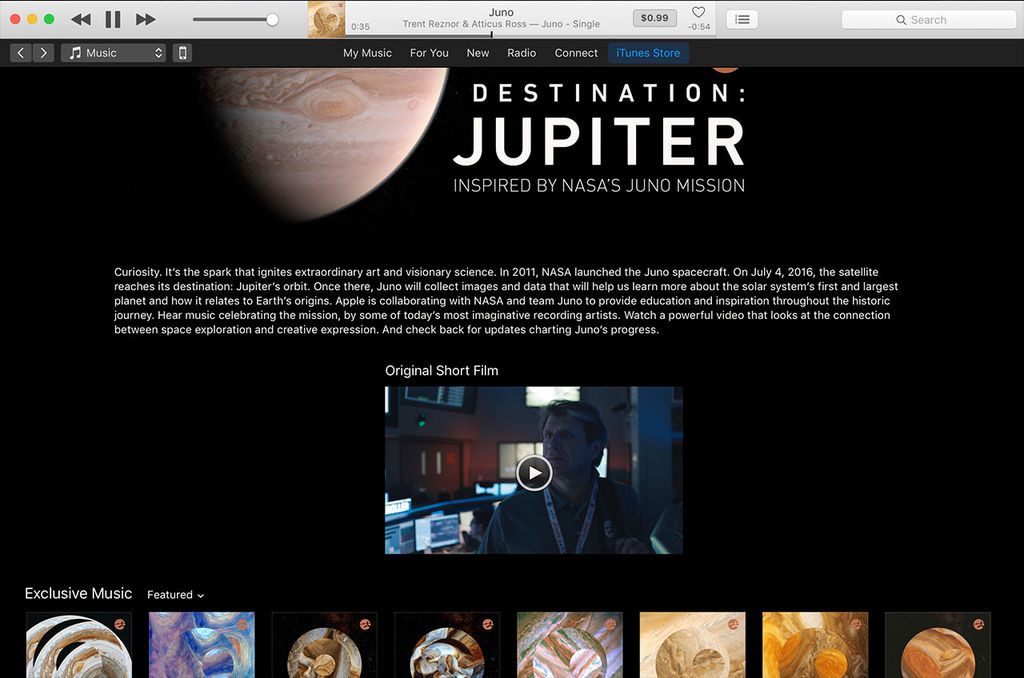Click the iPhone device icon
The width and height of the screenshot is (1024, 678).
pos(182,53)
